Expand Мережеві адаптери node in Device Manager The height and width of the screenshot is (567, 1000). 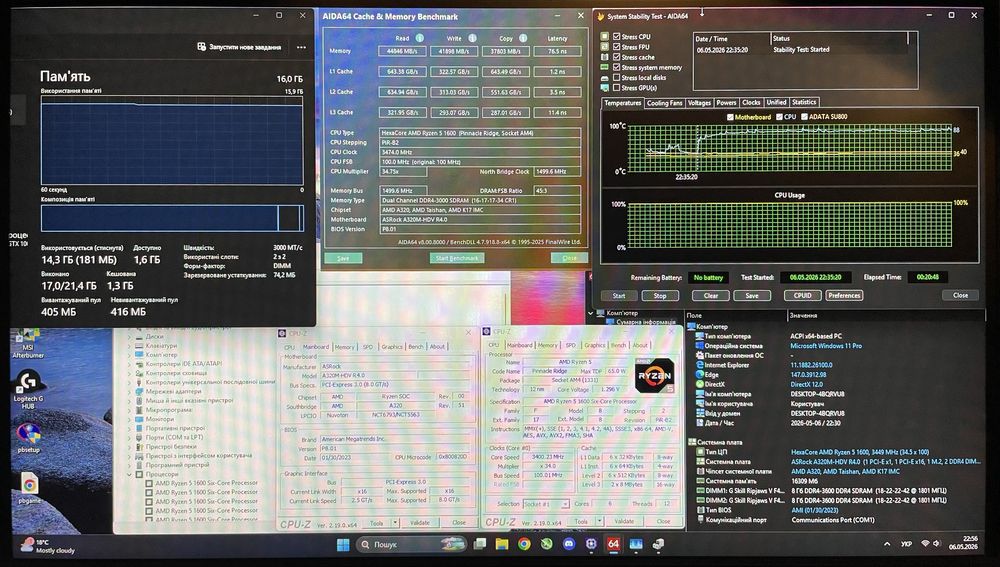(x=129, y=392)
